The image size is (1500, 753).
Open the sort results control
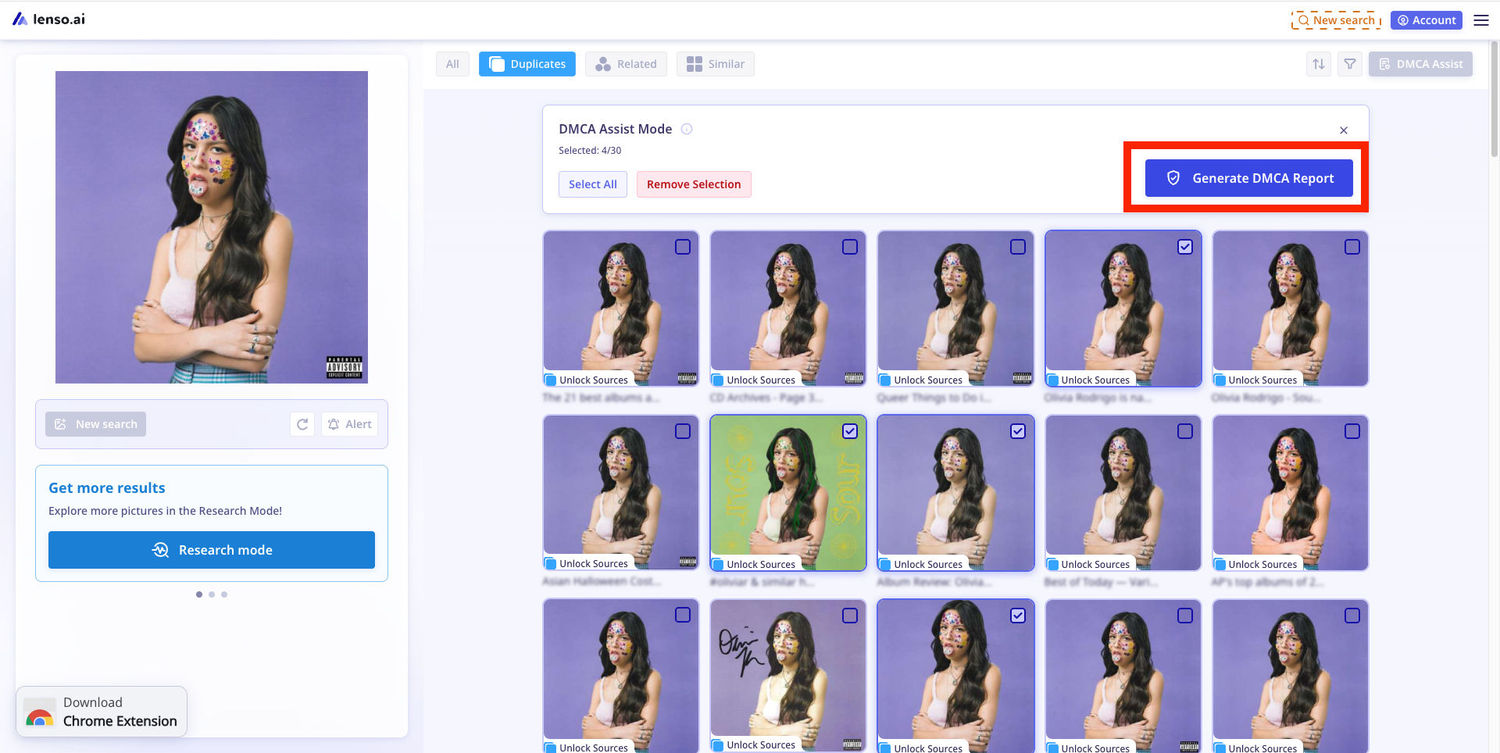coord(1319,64)
